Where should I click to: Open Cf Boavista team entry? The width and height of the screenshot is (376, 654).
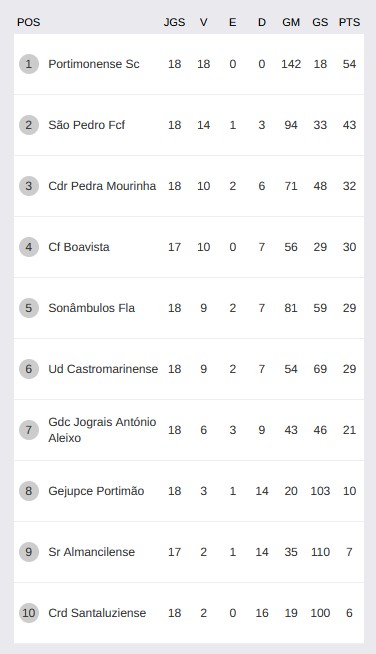(x=79, y=247)
